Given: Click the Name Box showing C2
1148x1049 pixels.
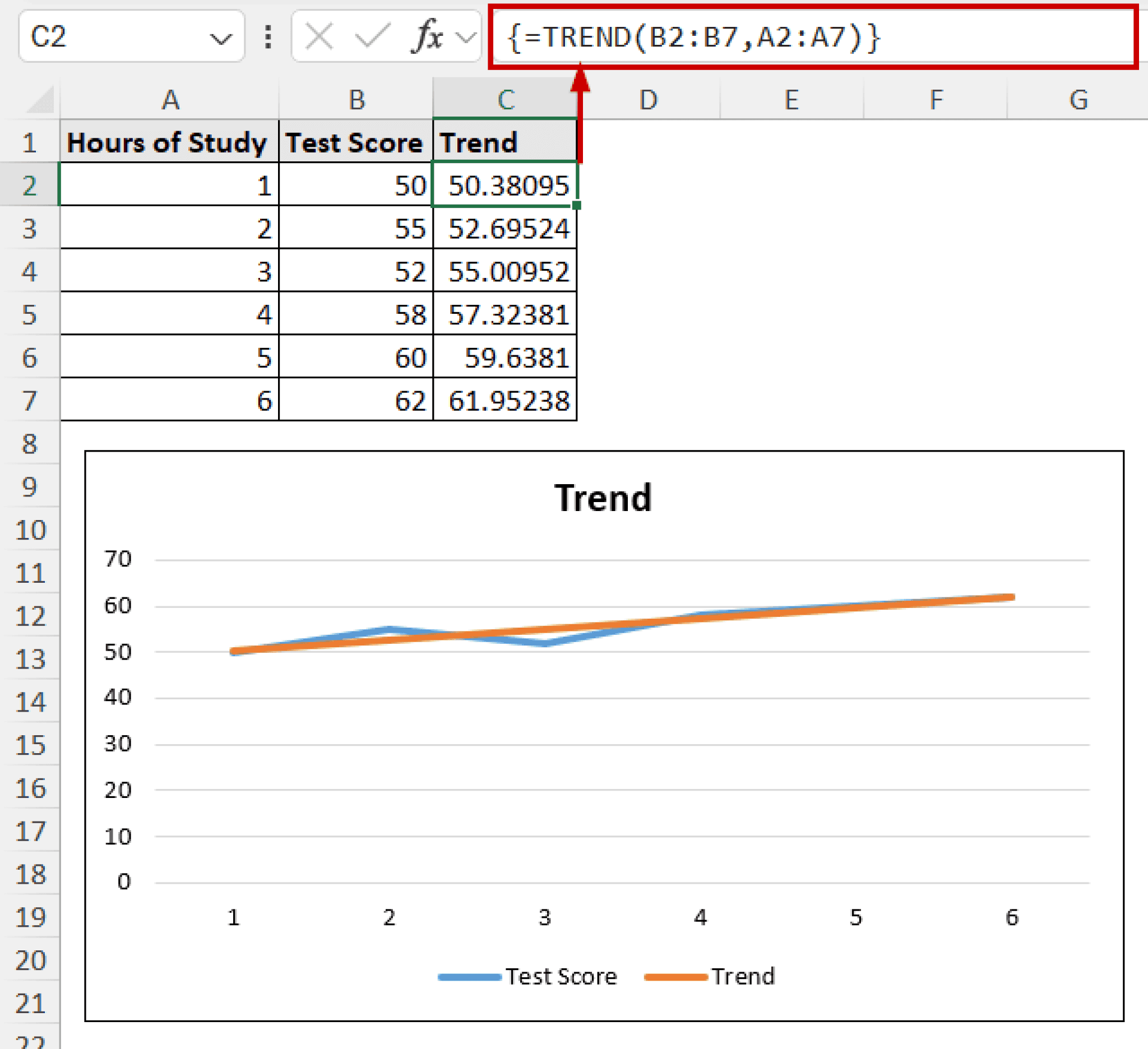Looking at the screenshot, I should tap(131, 36).
